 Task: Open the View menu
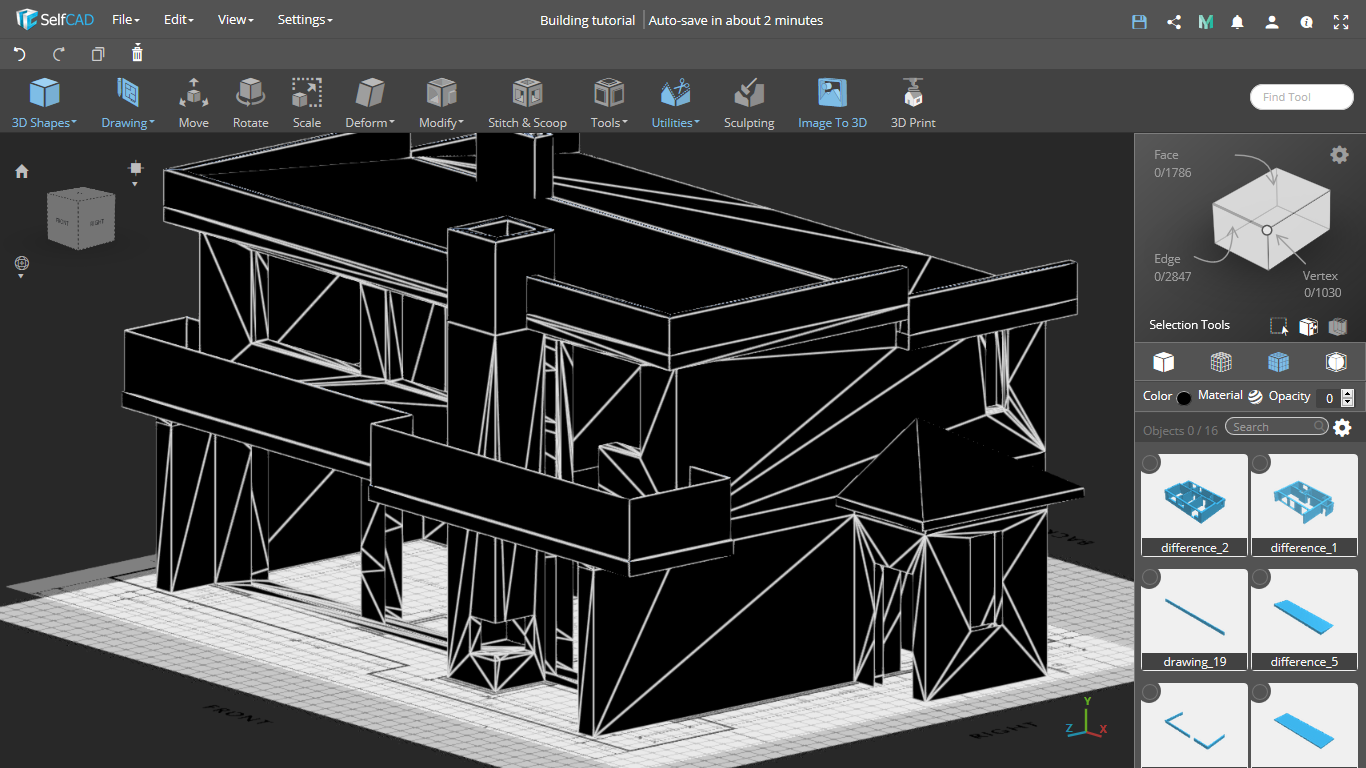pyautogui.click(x=235, y=20)
